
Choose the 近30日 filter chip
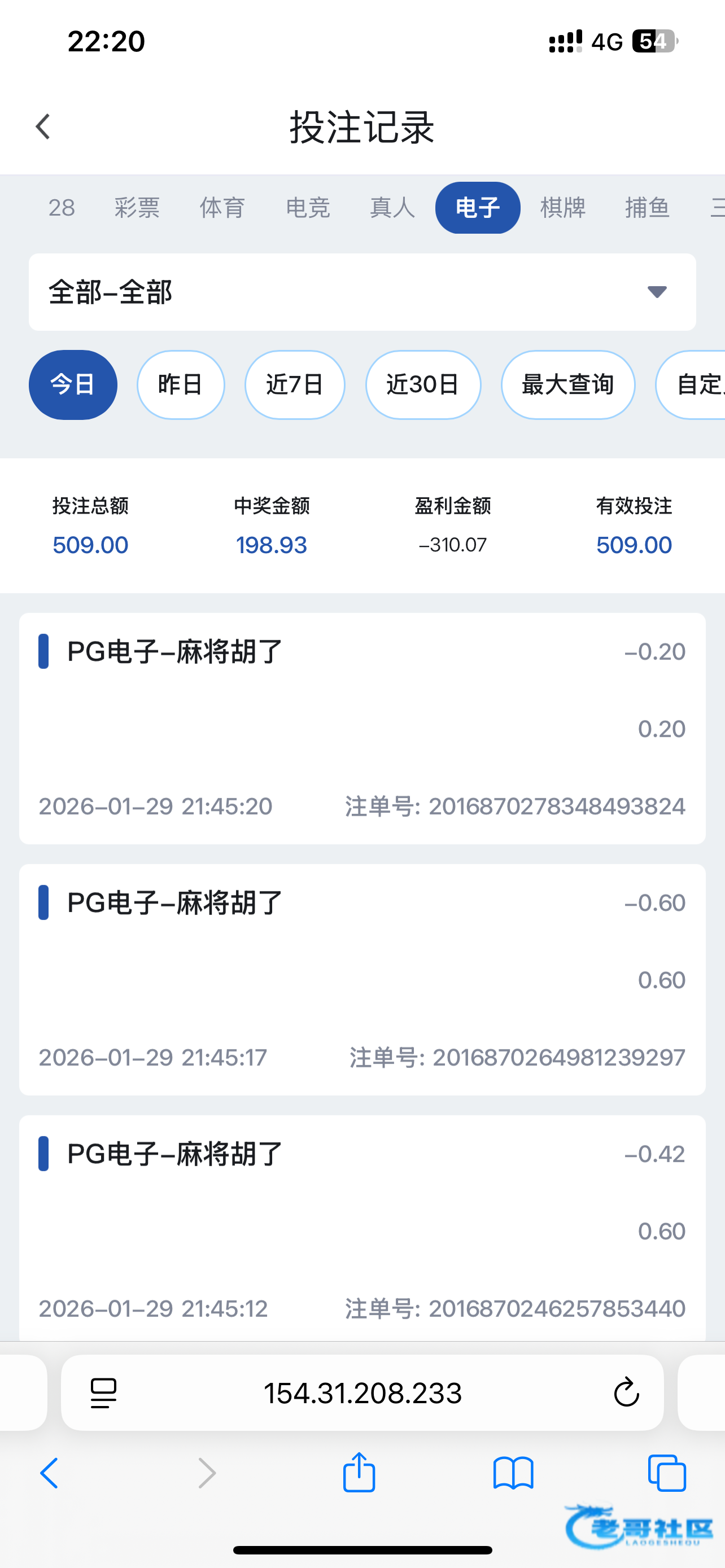coord(423,385)
